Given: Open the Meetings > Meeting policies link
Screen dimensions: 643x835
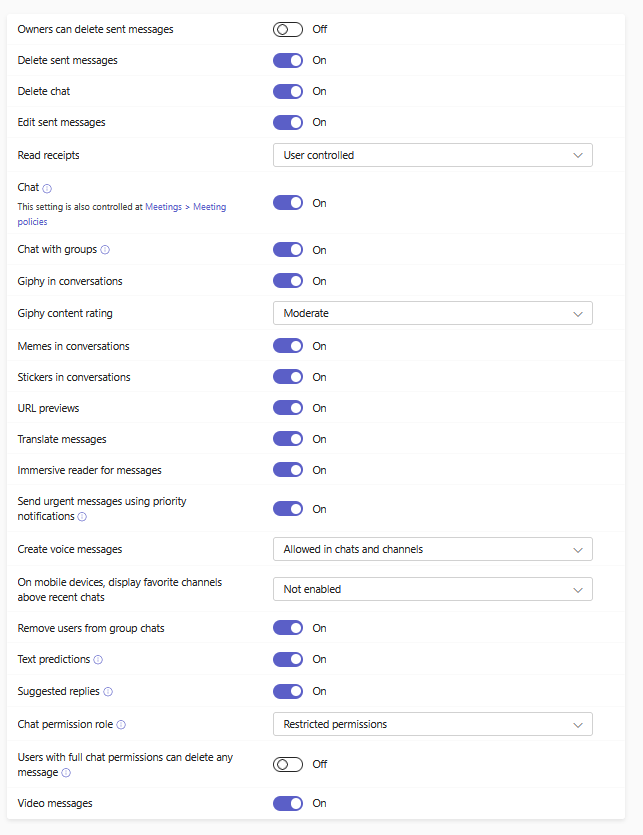Looking at the screenshot, I should coord(185,207).
